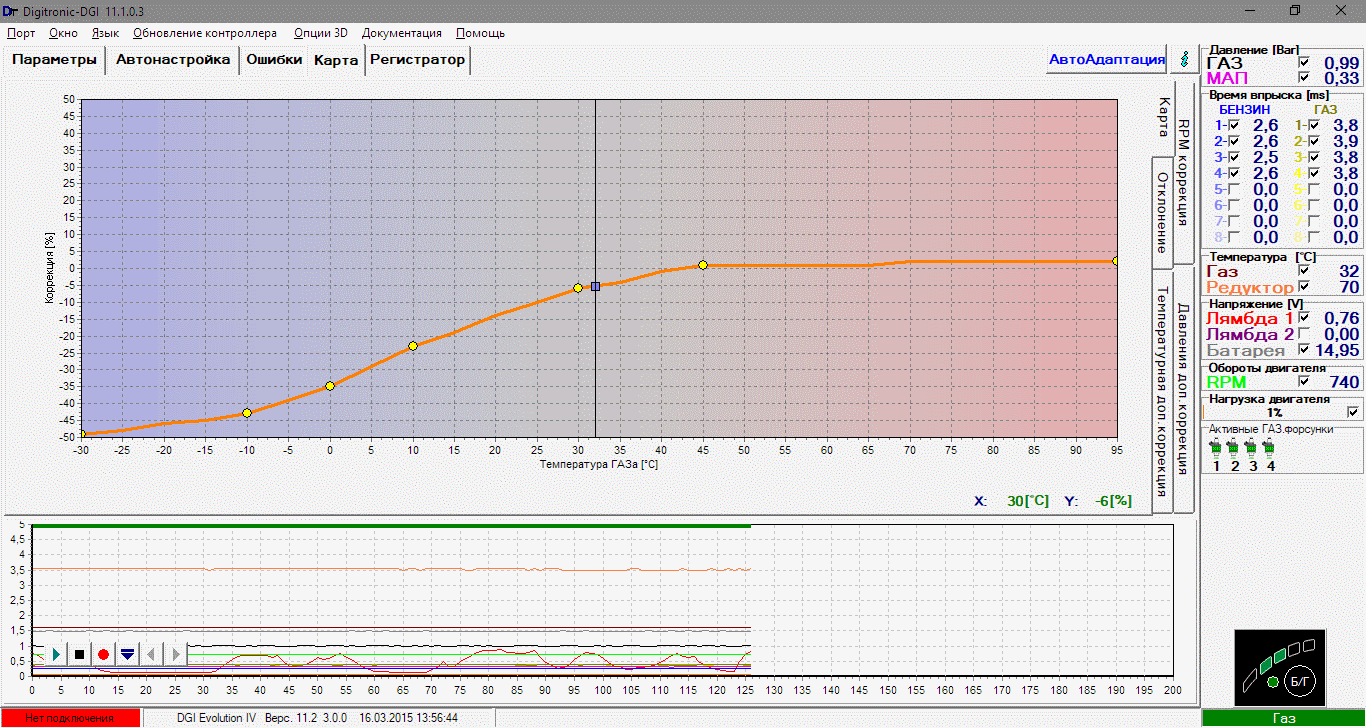The height and width of the screenshot is (728, 1366).
Task: Click active gas injector 1 icon
Action: point(1217,449)
